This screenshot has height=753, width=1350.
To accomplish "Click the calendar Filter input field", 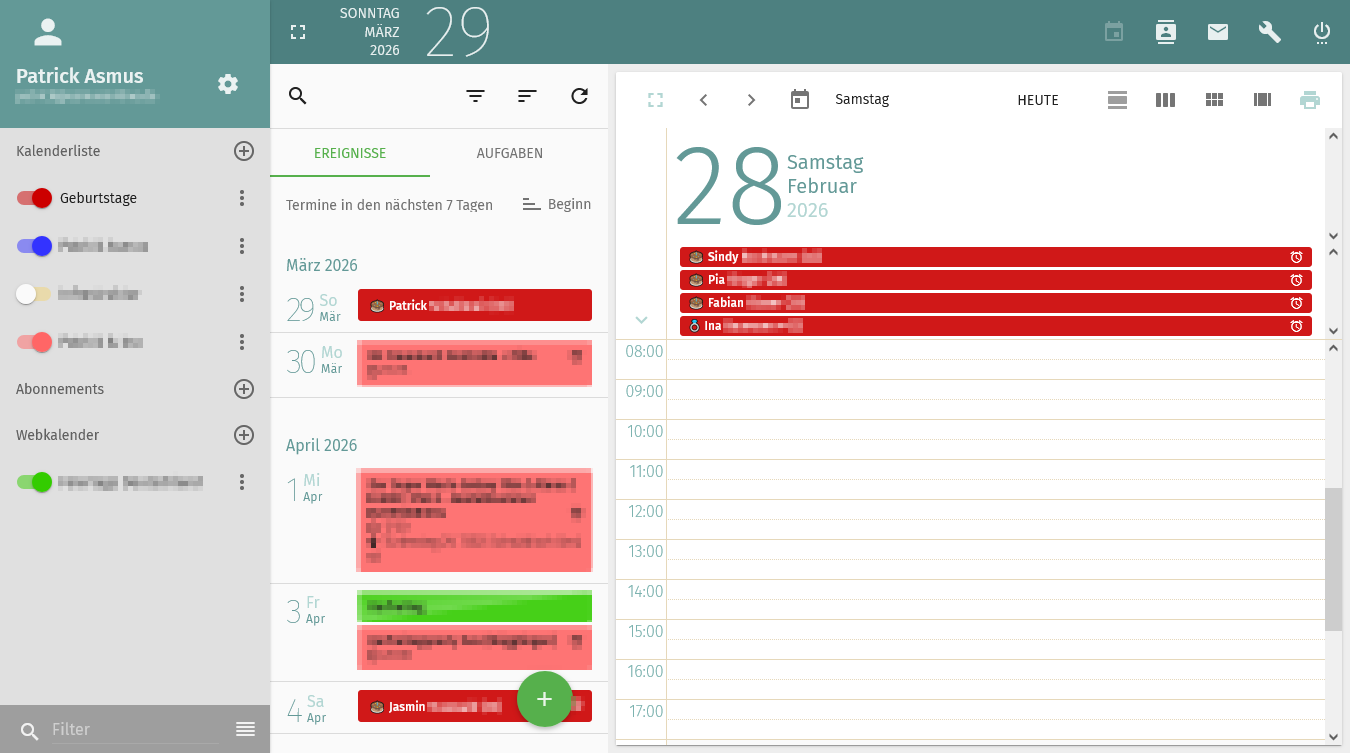I will (135, 730).
